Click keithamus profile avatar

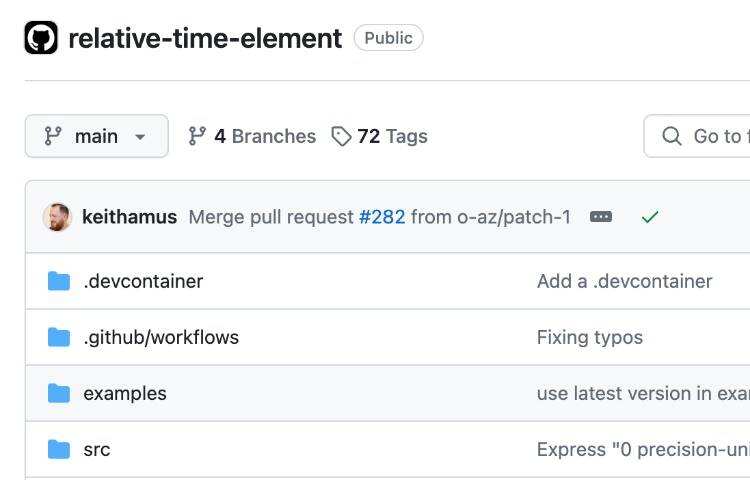(x=58, y=217)
